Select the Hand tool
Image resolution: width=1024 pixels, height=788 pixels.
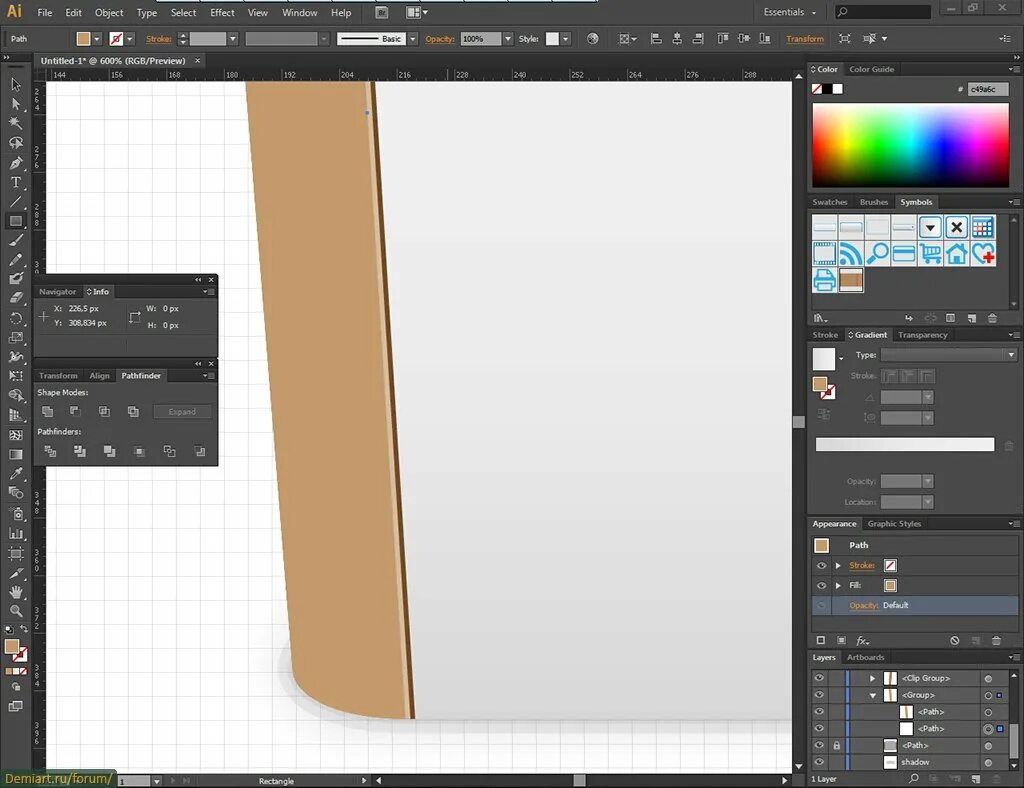tap(16, 592)
